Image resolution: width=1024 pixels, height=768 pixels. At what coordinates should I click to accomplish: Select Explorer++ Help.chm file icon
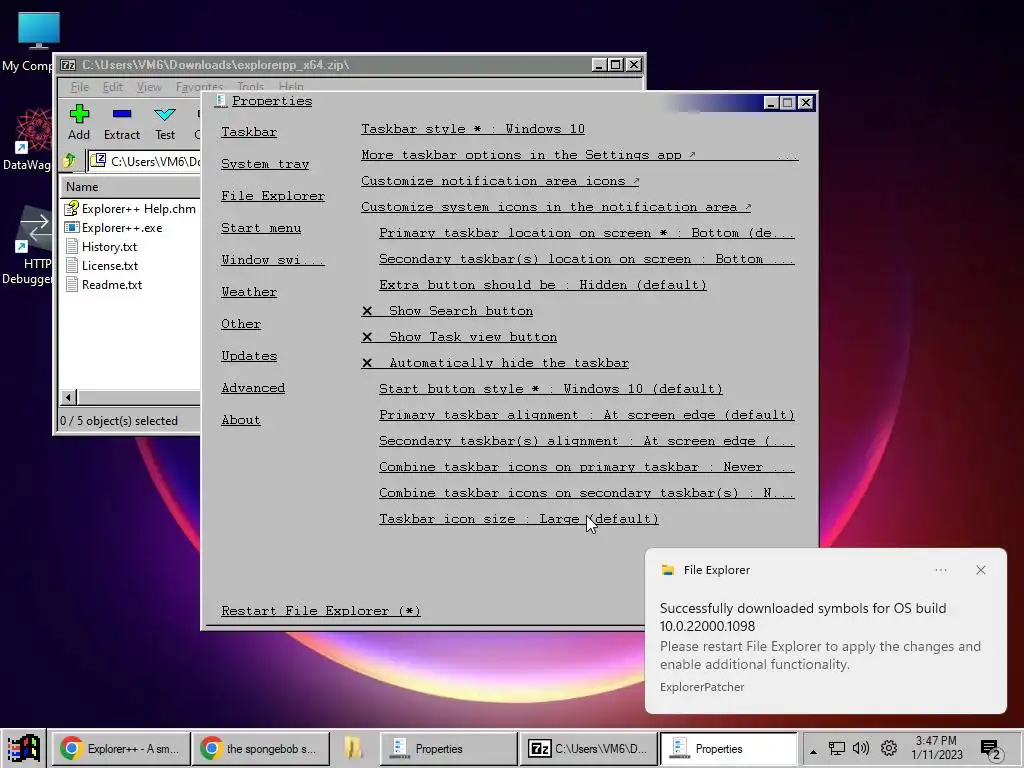(71, 208)
